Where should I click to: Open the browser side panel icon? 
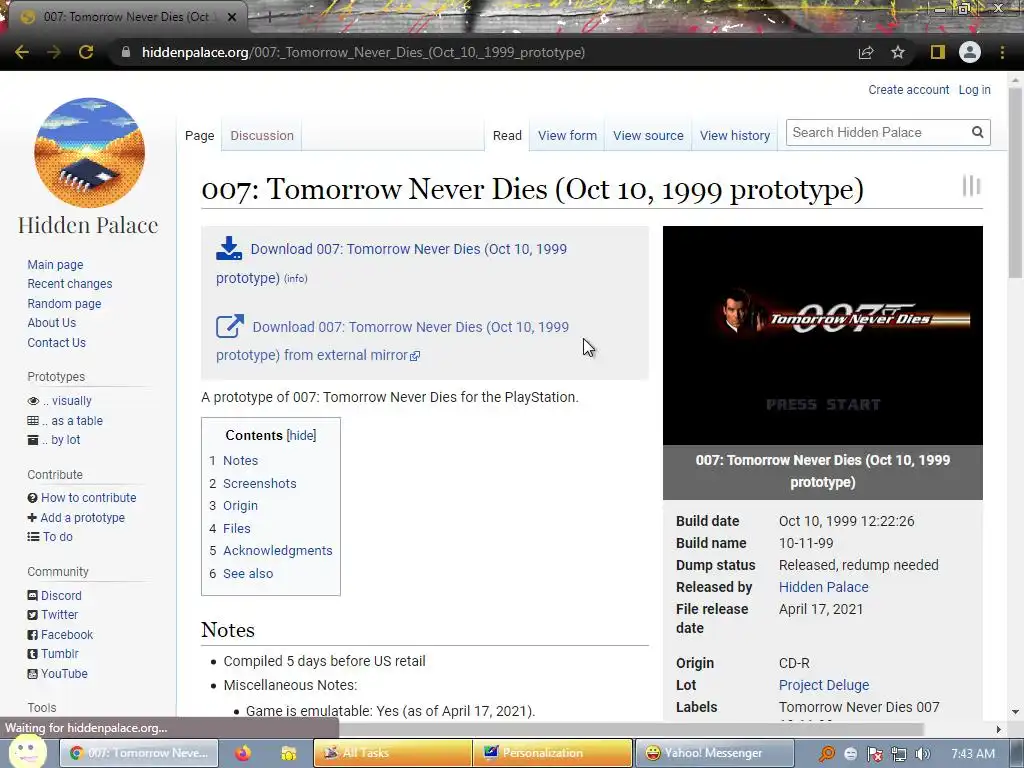point(938,52)
